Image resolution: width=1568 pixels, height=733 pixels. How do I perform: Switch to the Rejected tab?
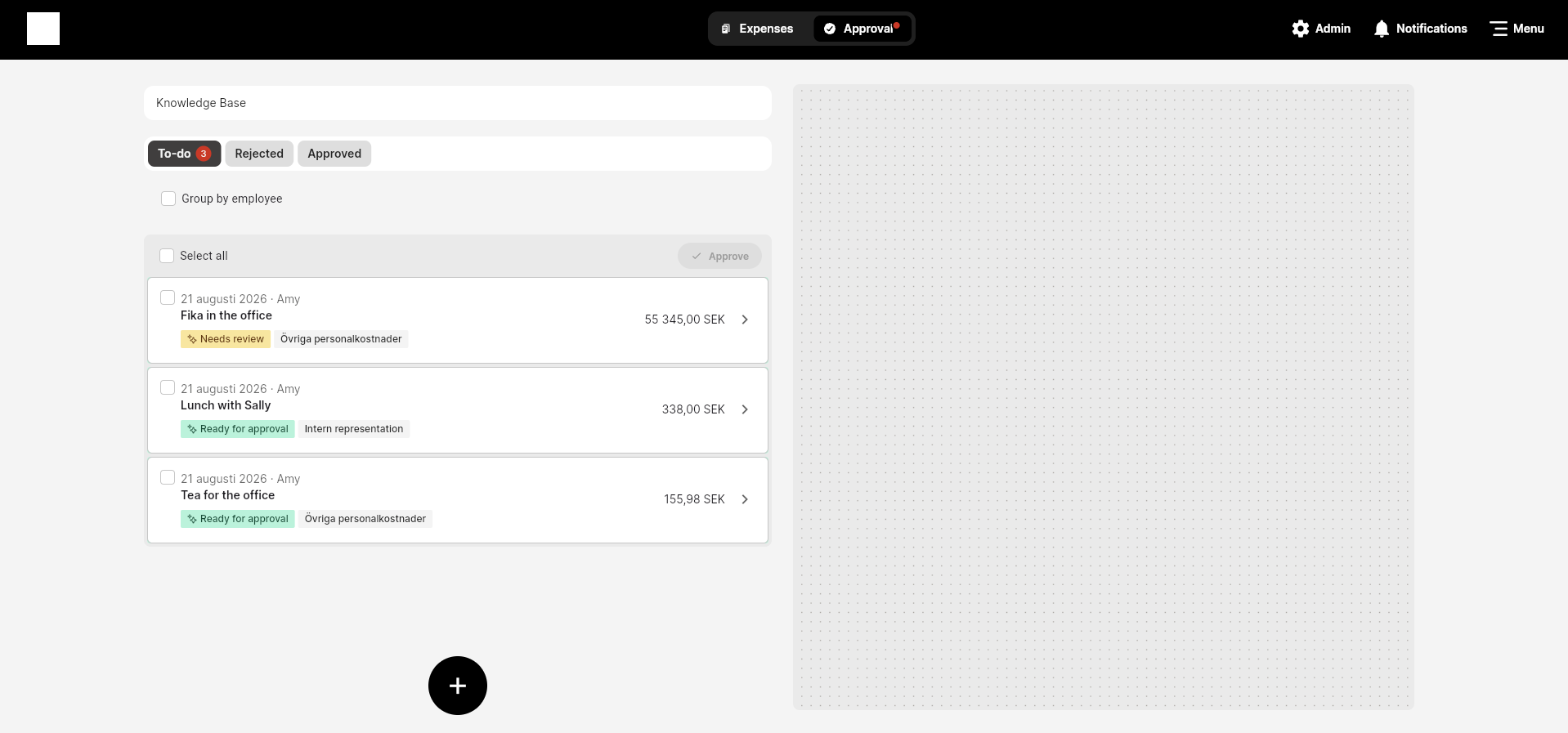[x=259, y=154]
